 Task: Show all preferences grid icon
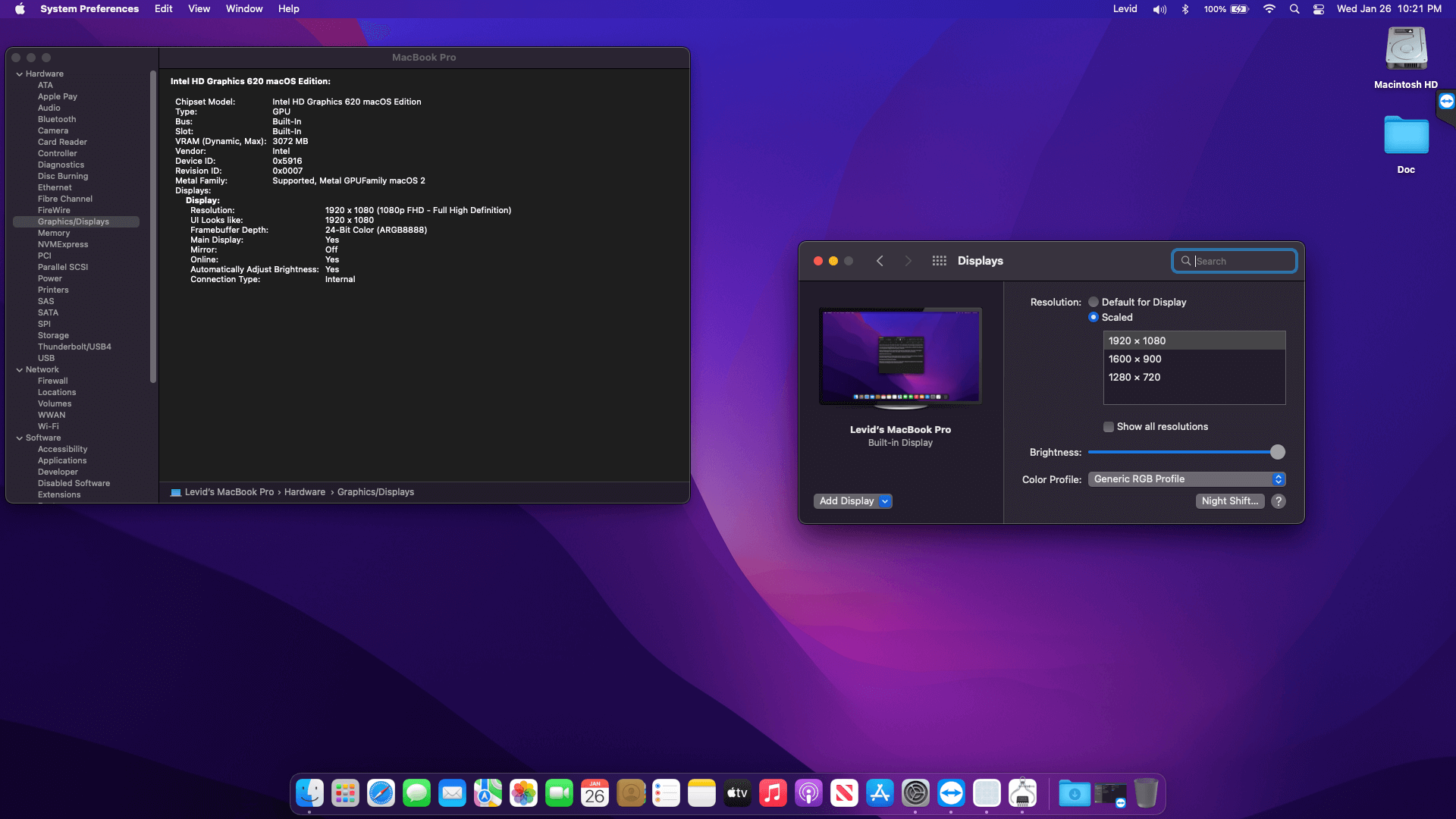point(939,260)
